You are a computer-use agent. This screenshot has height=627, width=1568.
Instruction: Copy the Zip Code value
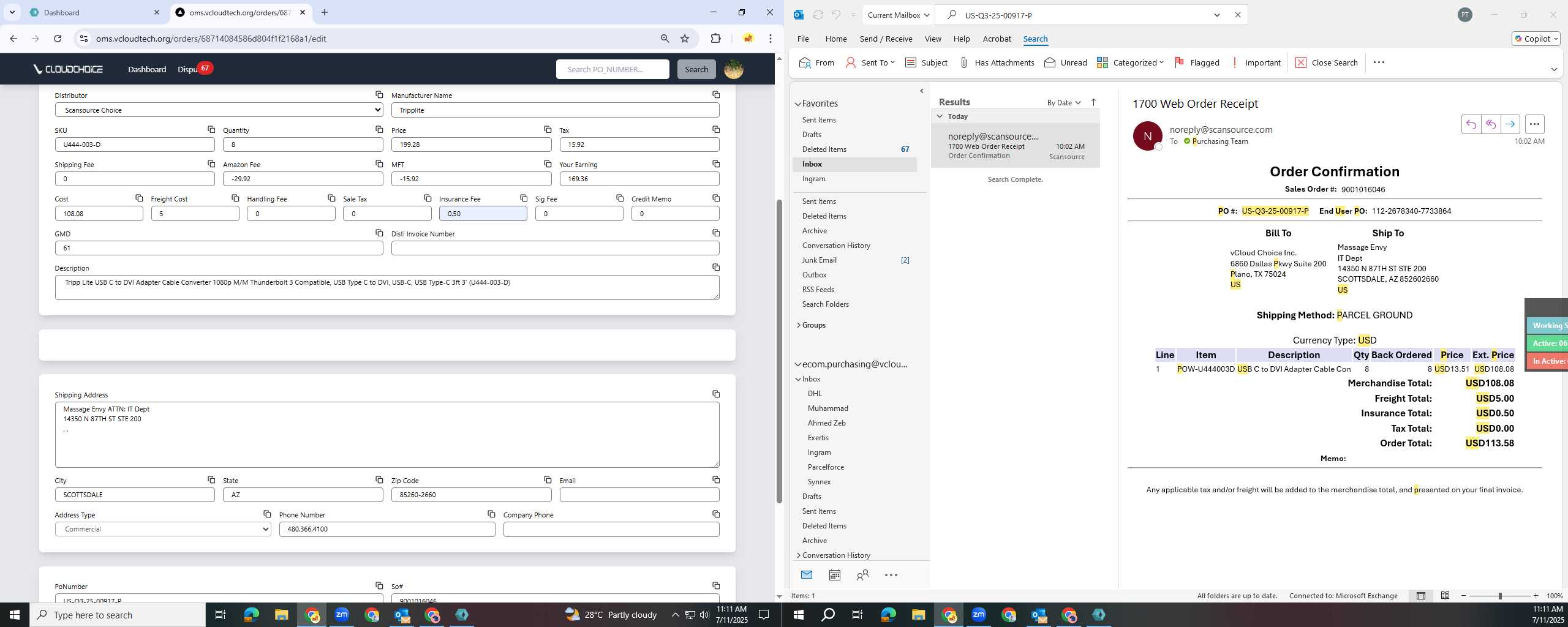click(548, 479)
